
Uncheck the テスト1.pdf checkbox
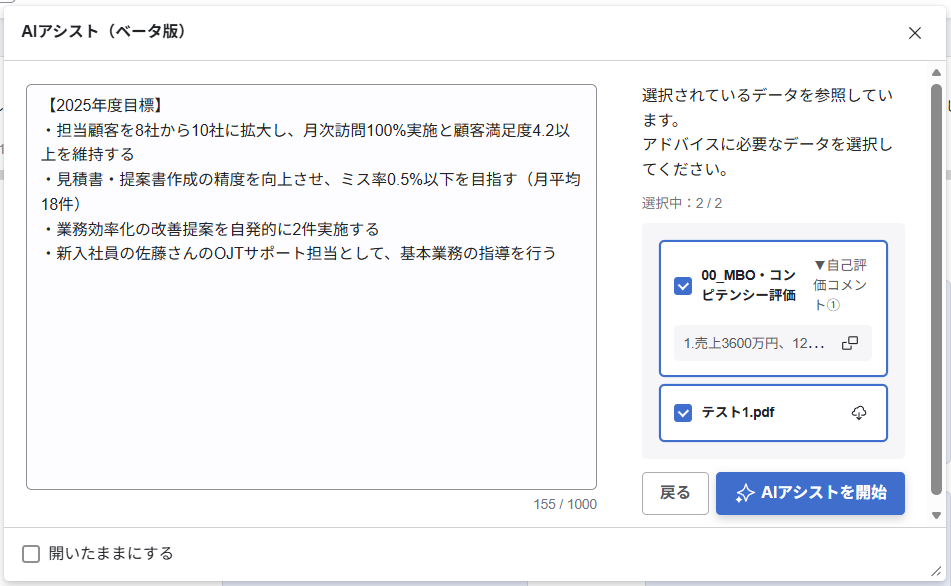683,413
